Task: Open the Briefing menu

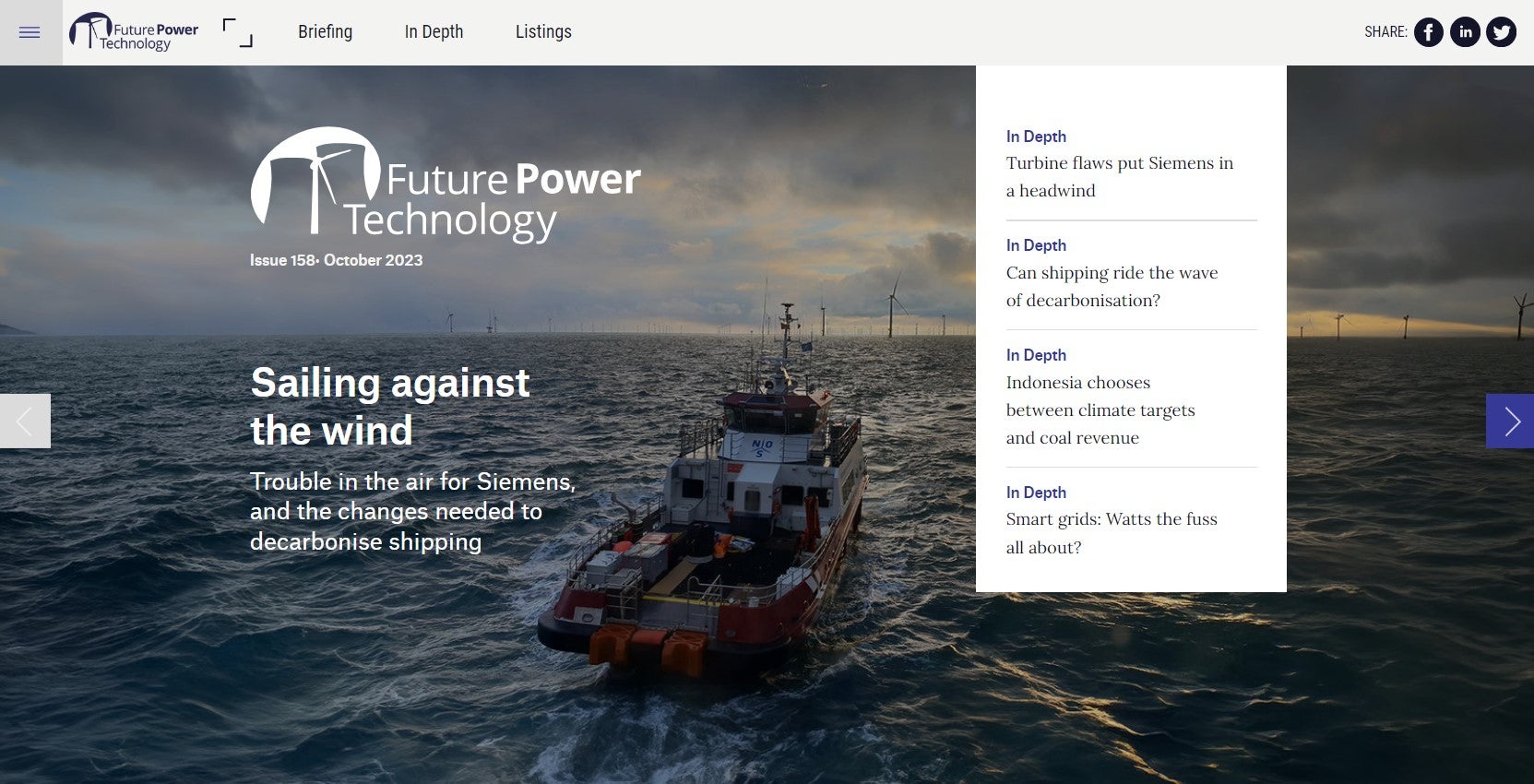Action: [x=325, y=32]
